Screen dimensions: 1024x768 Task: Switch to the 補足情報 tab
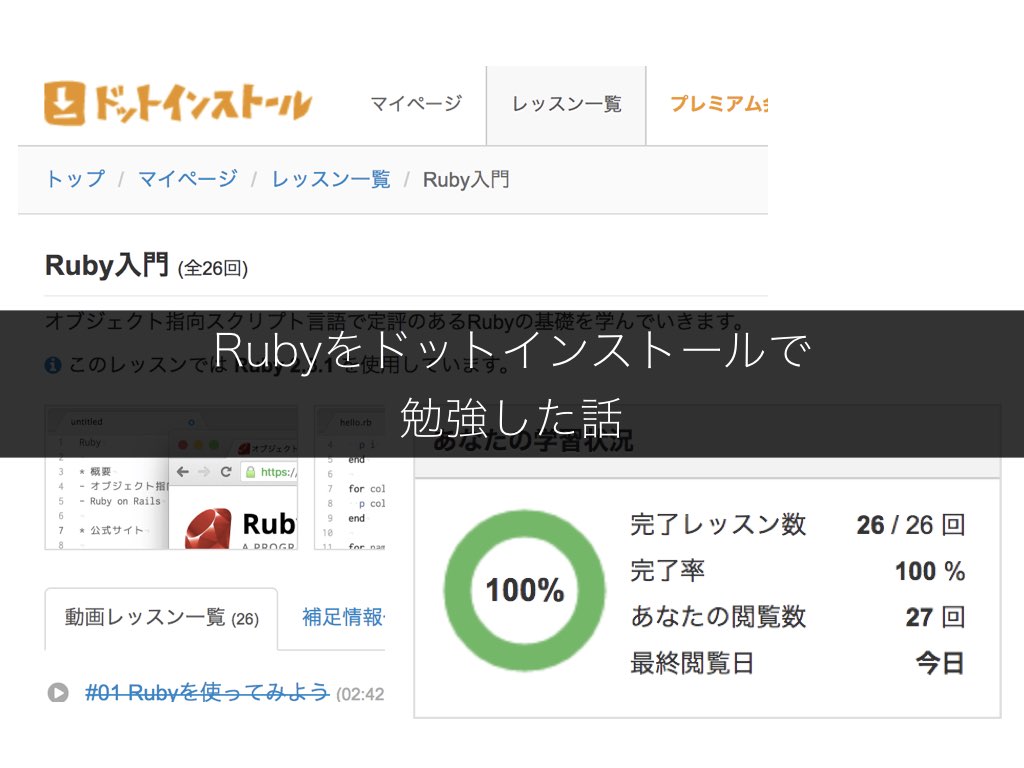[344, 617]
